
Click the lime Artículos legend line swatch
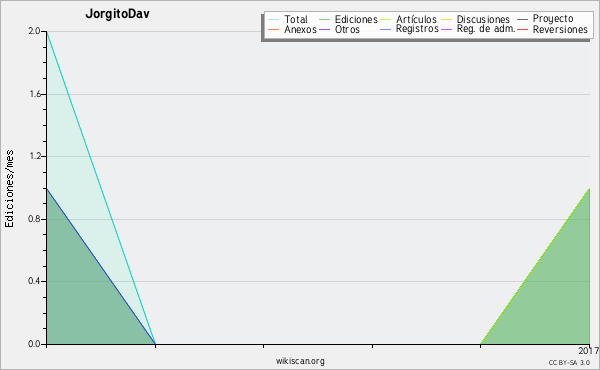click(x=385, y=20)
